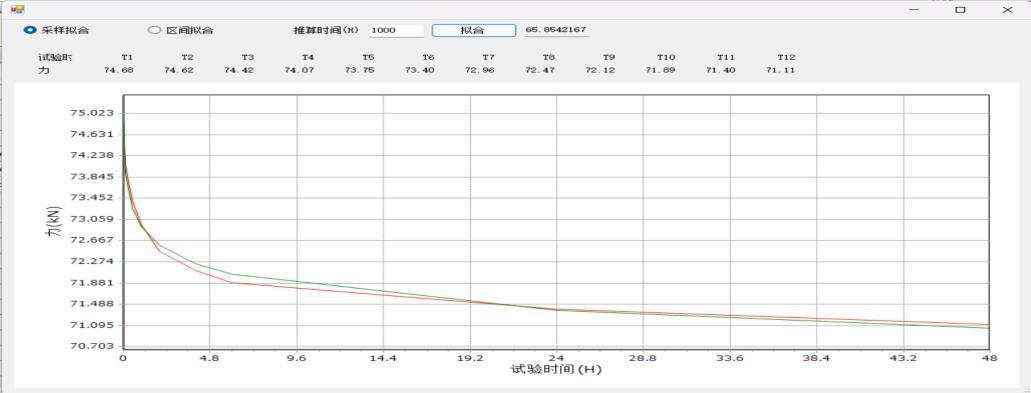Click the T1 column header

point(127,57)
